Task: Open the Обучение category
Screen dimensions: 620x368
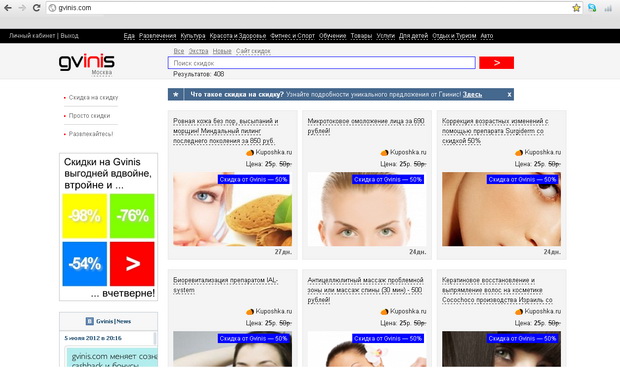Action: (x=333, y=36)
